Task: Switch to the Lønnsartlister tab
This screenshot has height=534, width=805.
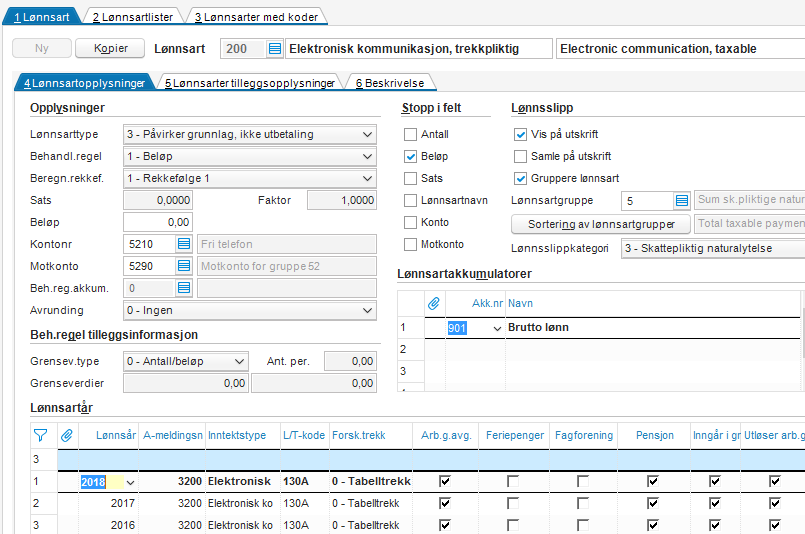Action: pos(132,17)
